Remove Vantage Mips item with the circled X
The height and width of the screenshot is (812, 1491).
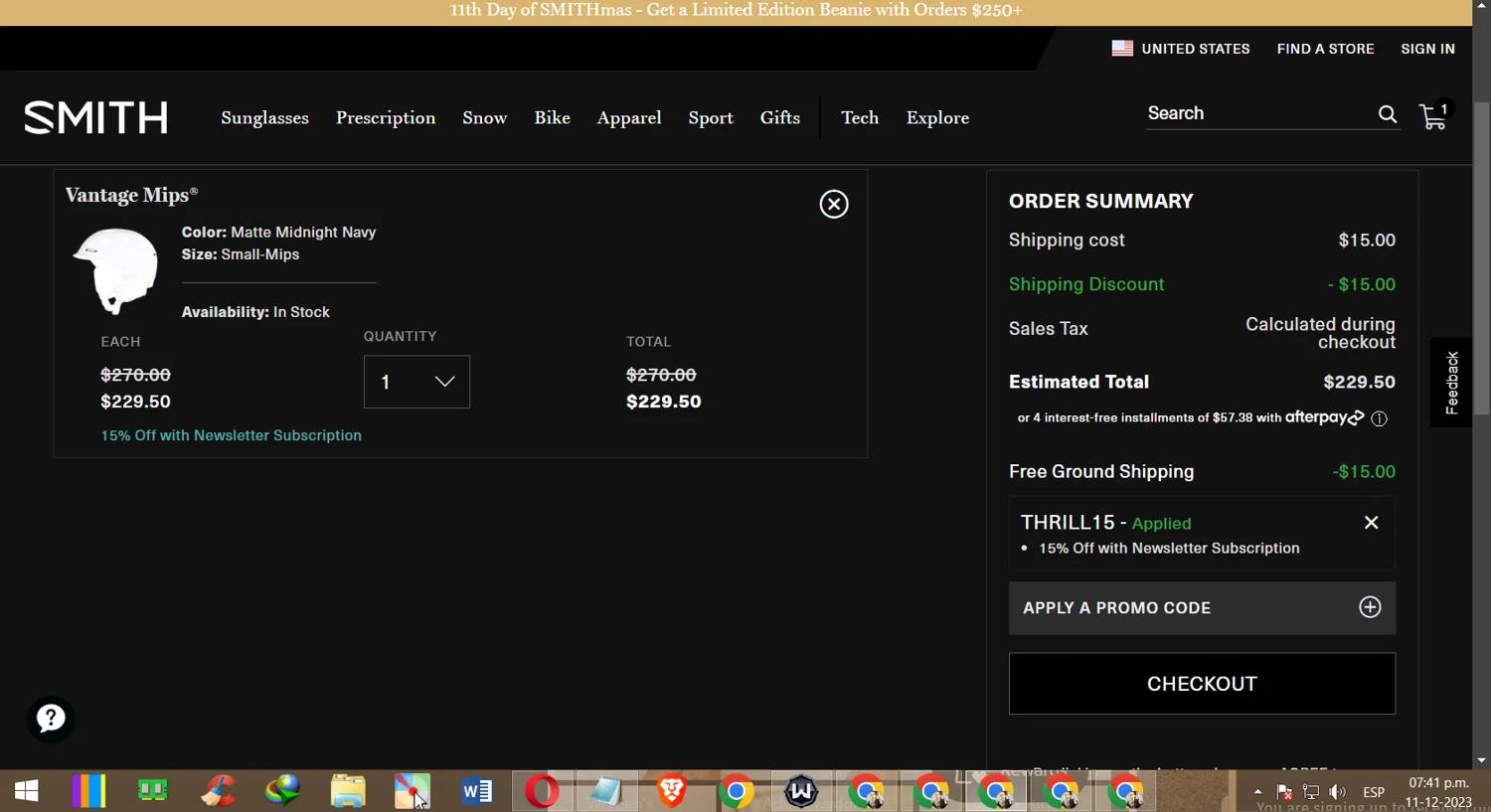834,204
